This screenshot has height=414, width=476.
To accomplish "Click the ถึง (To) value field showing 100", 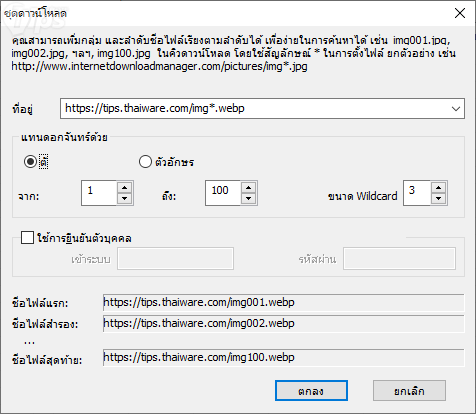I will [x=223, y=193].
